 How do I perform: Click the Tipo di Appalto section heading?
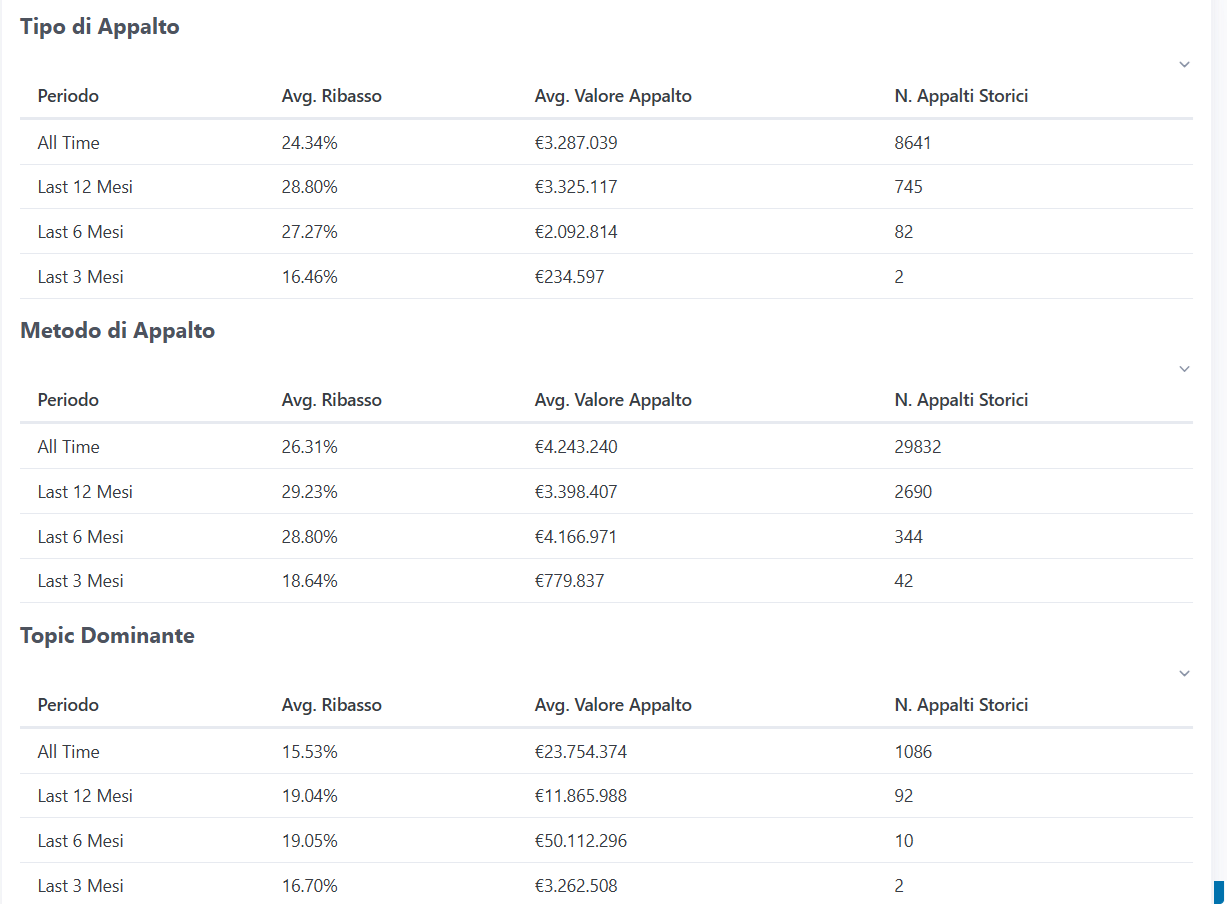tap(100, 27)
